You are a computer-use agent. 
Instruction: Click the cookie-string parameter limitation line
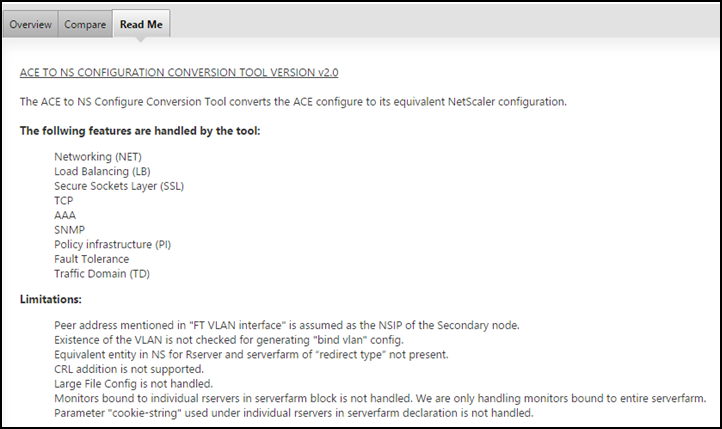pos(294,412)
